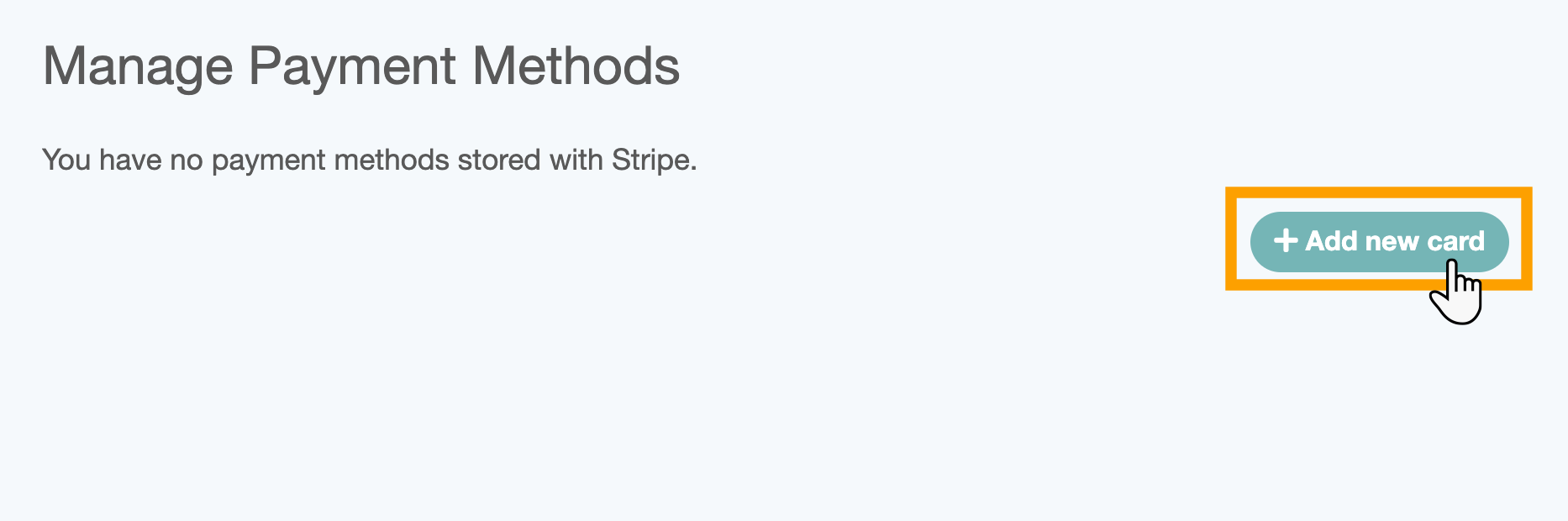This screenshot has width=1568, height=521.
Task: Click the word Payment in the title
Action: pyautogui.click(x=353, y=67)
